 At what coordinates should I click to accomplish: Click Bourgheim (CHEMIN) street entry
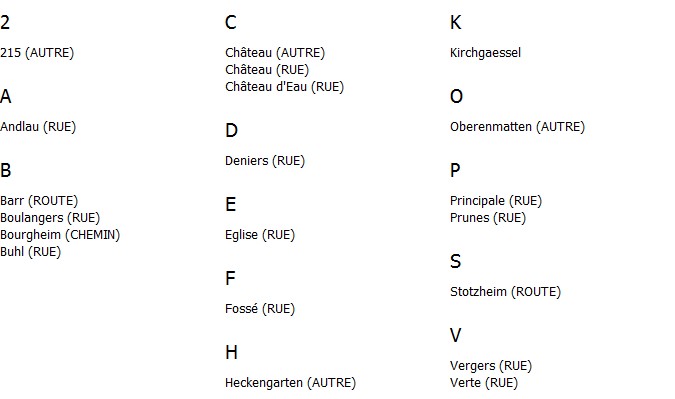(x=60, y=235)
